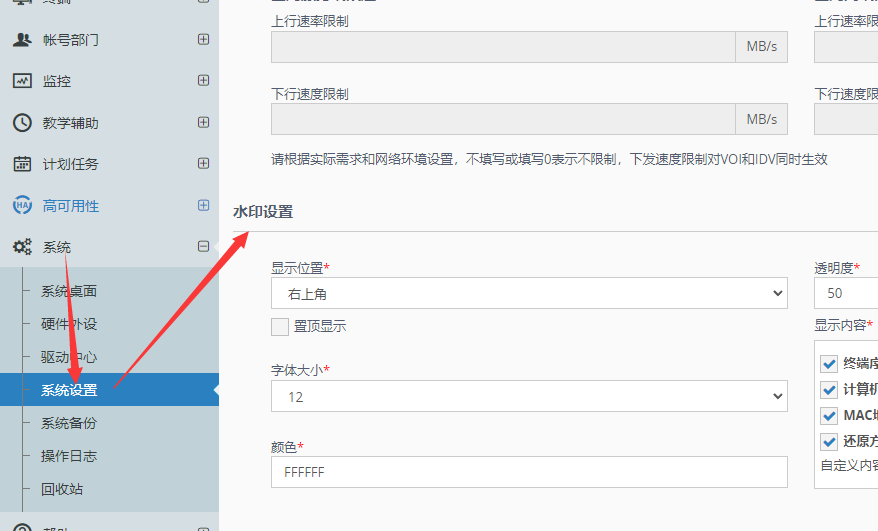The height and width of the screenshot is (531, 878).
Task: Go to 回收站 in sidebar
Action: click(x=62, y=489)
